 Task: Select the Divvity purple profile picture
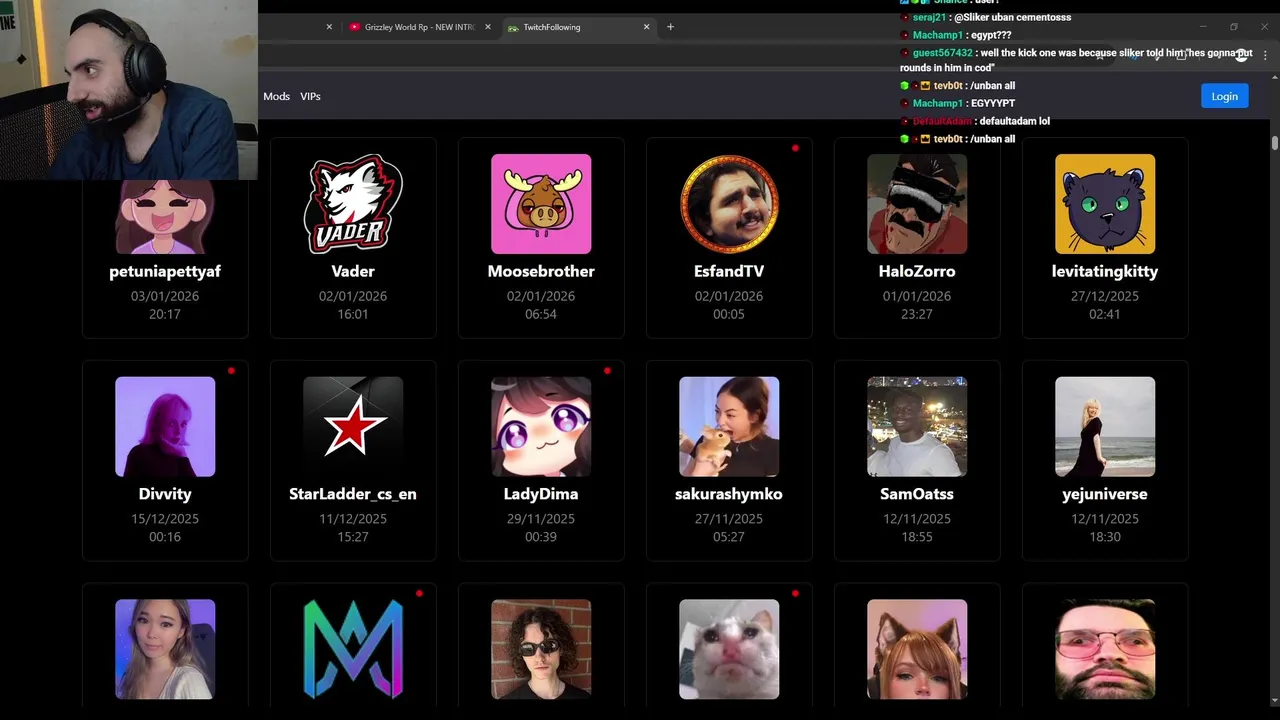click(165, 427)
